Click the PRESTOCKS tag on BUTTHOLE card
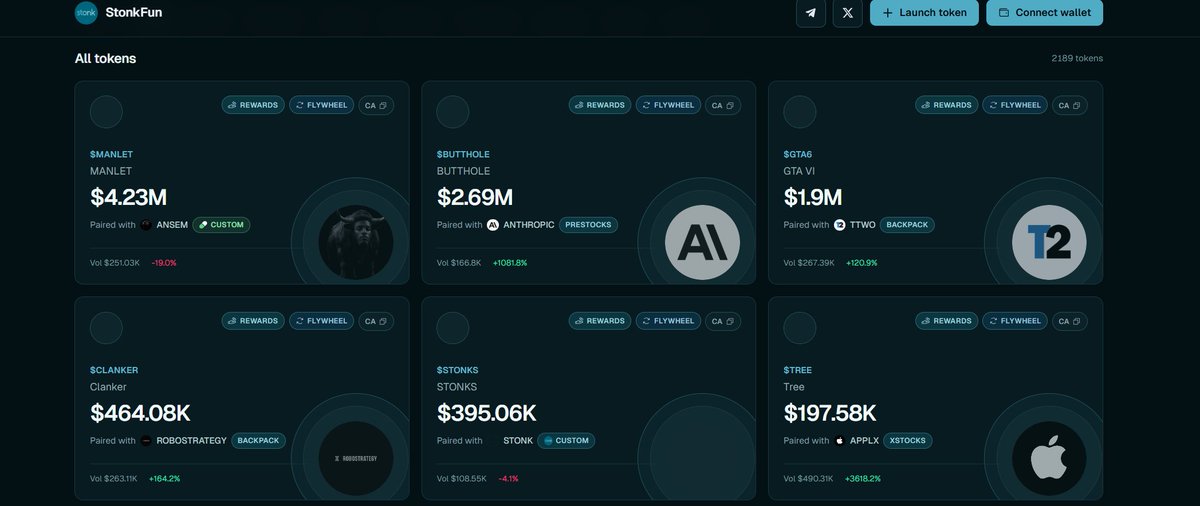 point(588,225)
